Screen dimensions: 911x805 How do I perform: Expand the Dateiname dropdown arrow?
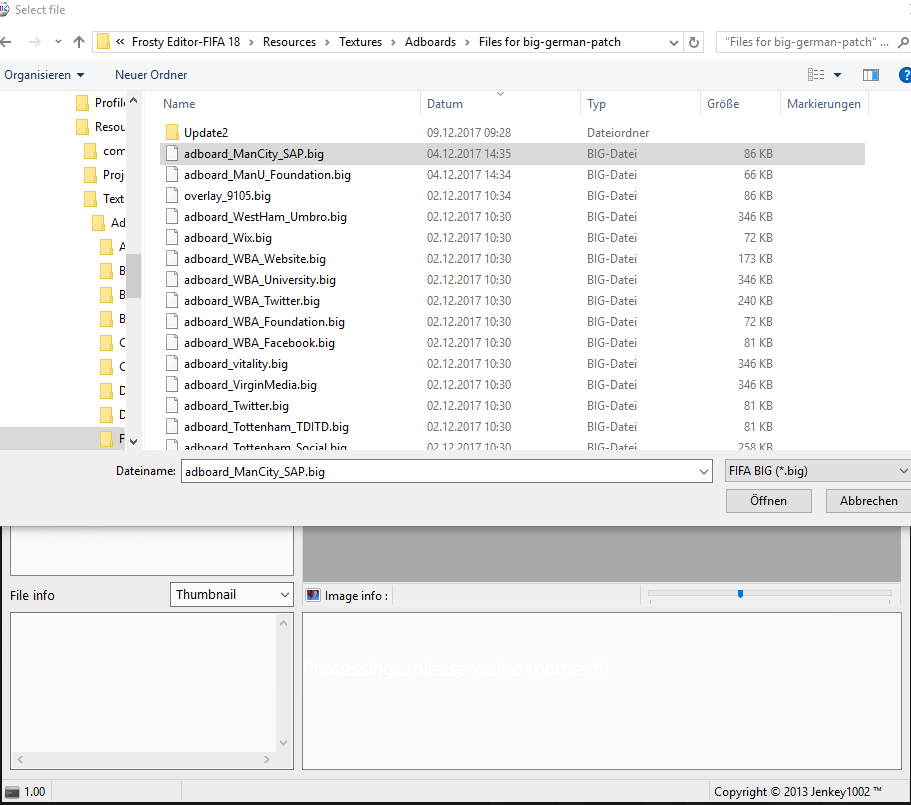click(x=704, y=472)
